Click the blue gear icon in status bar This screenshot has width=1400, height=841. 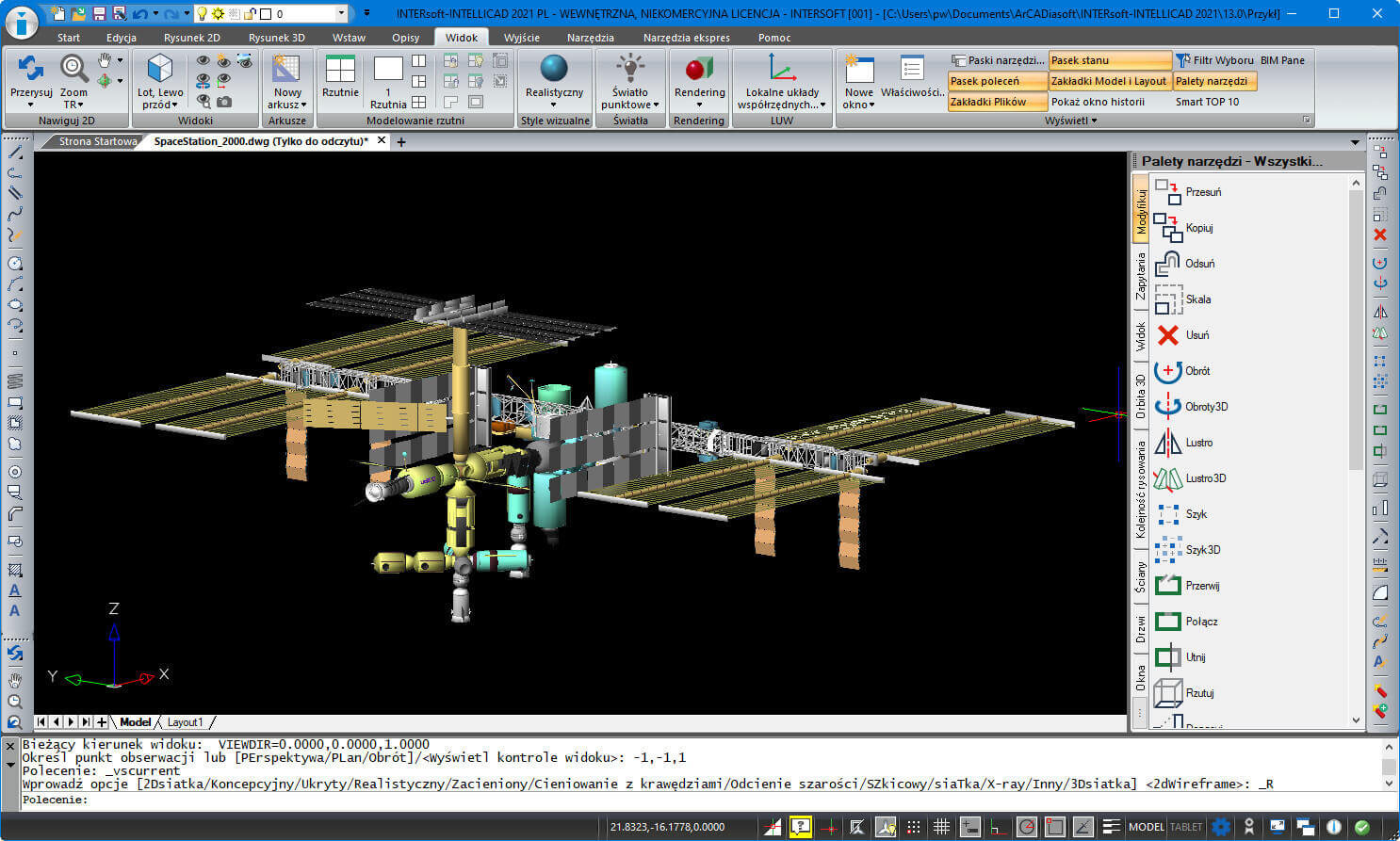1221,827
